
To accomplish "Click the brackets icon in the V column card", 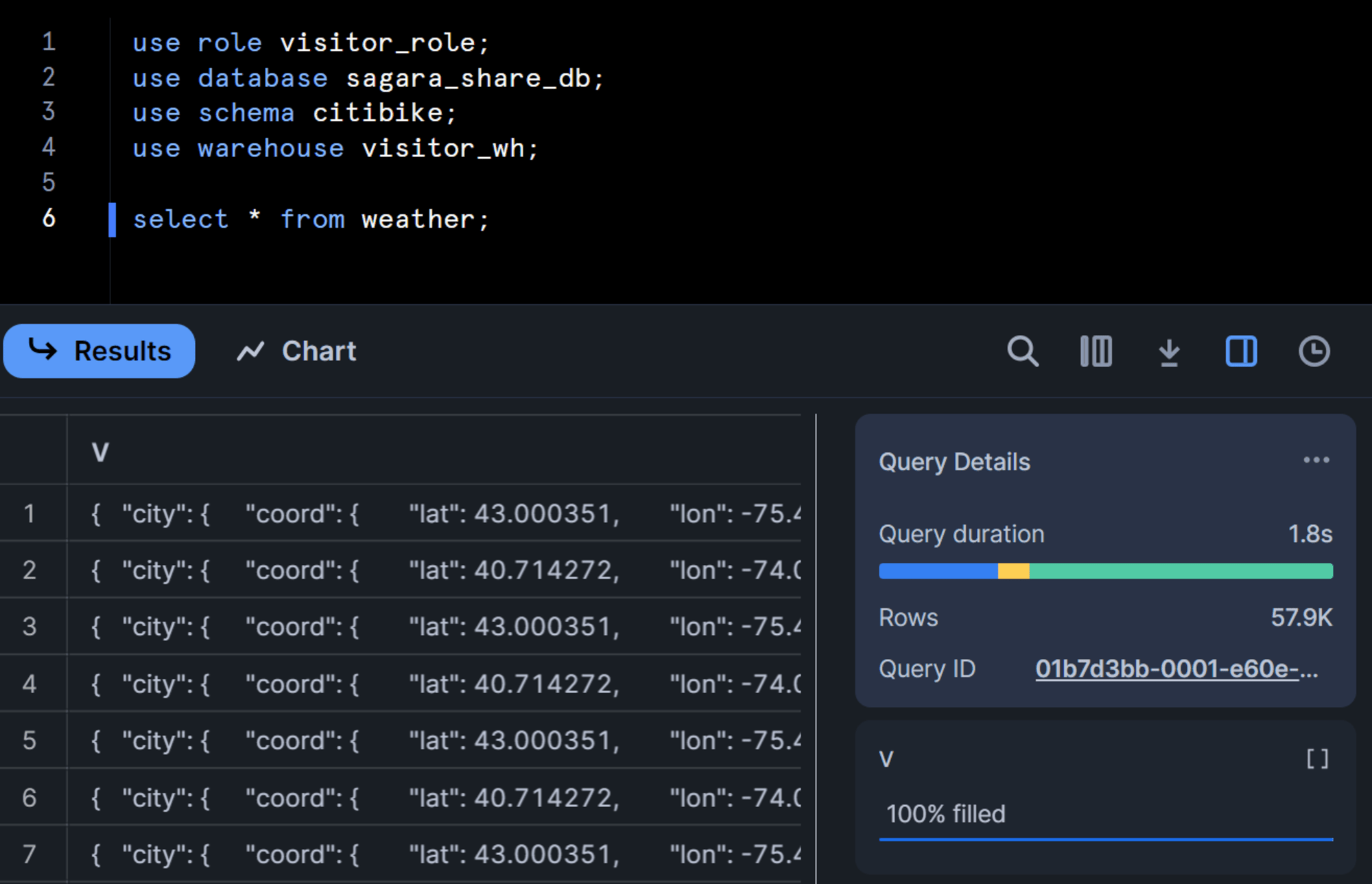I will tap(1317, 758).
